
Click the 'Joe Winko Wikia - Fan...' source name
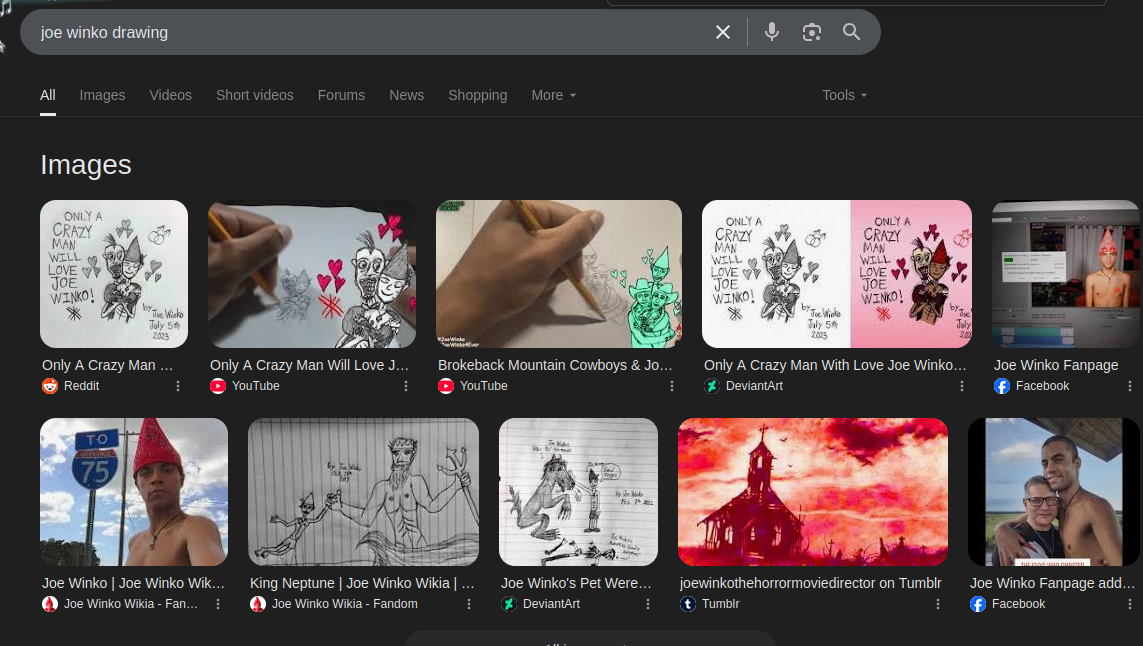tap(130, 604)
